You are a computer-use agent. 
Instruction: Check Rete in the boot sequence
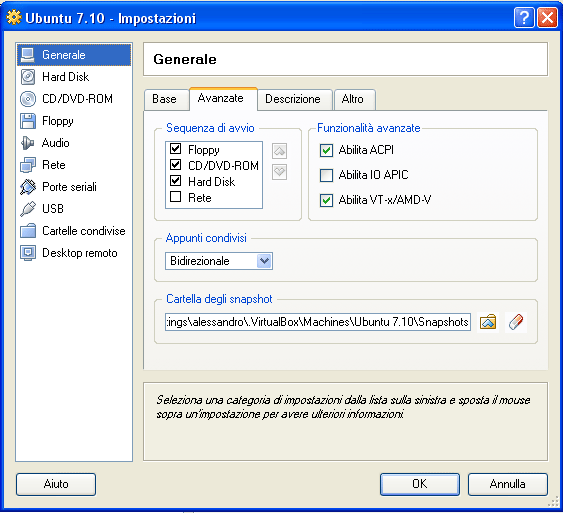(x=175, y=197)
